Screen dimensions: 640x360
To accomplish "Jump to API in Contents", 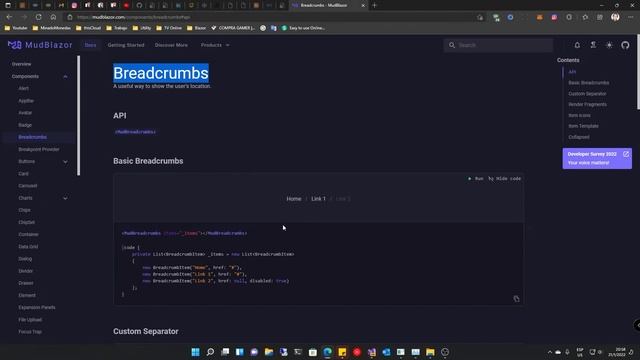I will [x=572, y=72].
